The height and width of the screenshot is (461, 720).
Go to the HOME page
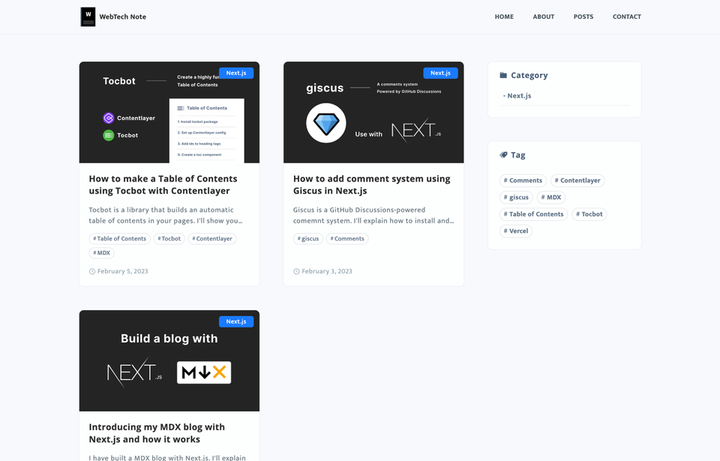coord(504,17)
